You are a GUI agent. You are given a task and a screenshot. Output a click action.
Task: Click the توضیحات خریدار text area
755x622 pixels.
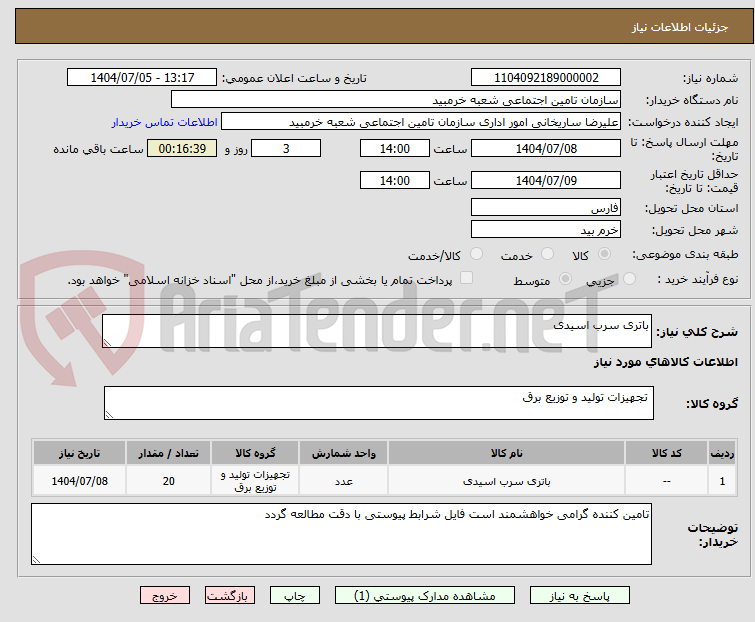point(341,534)
